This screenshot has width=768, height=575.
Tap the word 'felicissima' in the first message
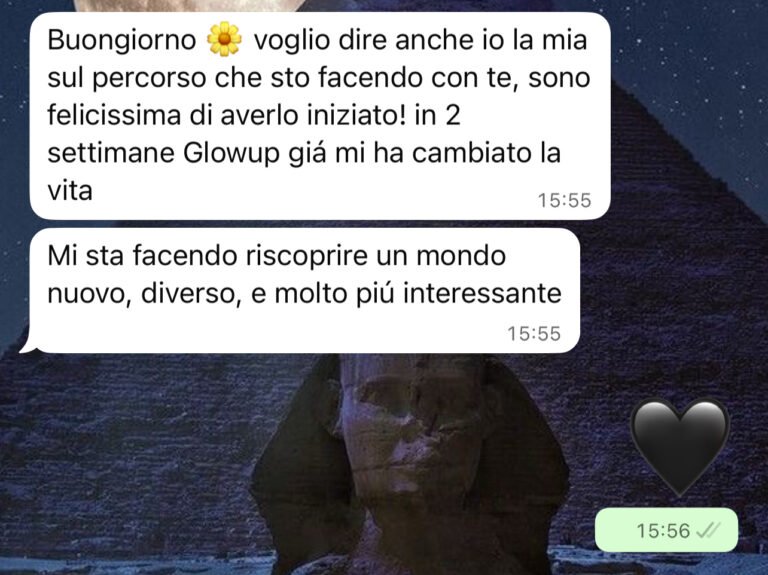[114, 115]
